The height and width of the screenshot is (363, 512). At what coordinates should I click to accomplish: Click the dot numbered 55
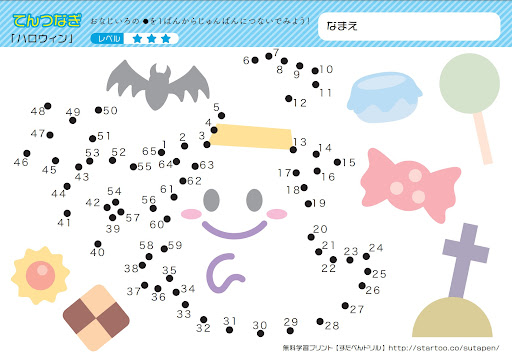tap(133, 166)
